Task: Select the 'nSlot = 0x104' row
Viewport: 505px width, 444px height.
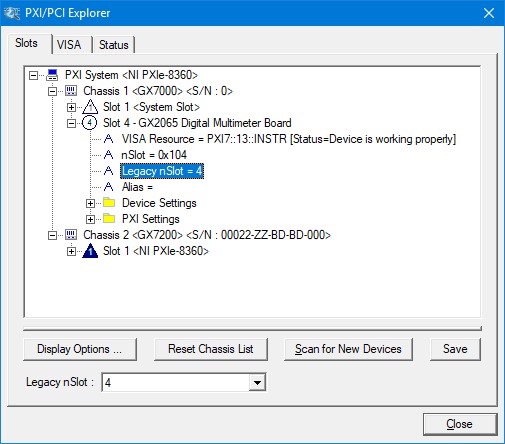Action: (x=154, y=155)
